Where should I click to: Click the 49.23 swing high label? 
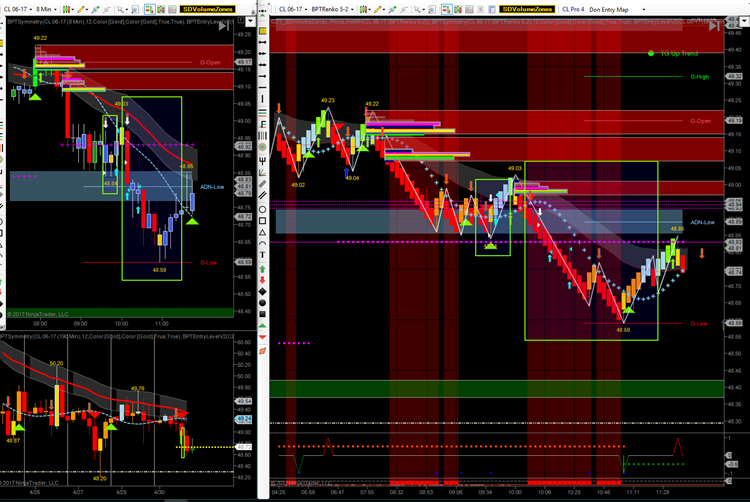point(328,100)
